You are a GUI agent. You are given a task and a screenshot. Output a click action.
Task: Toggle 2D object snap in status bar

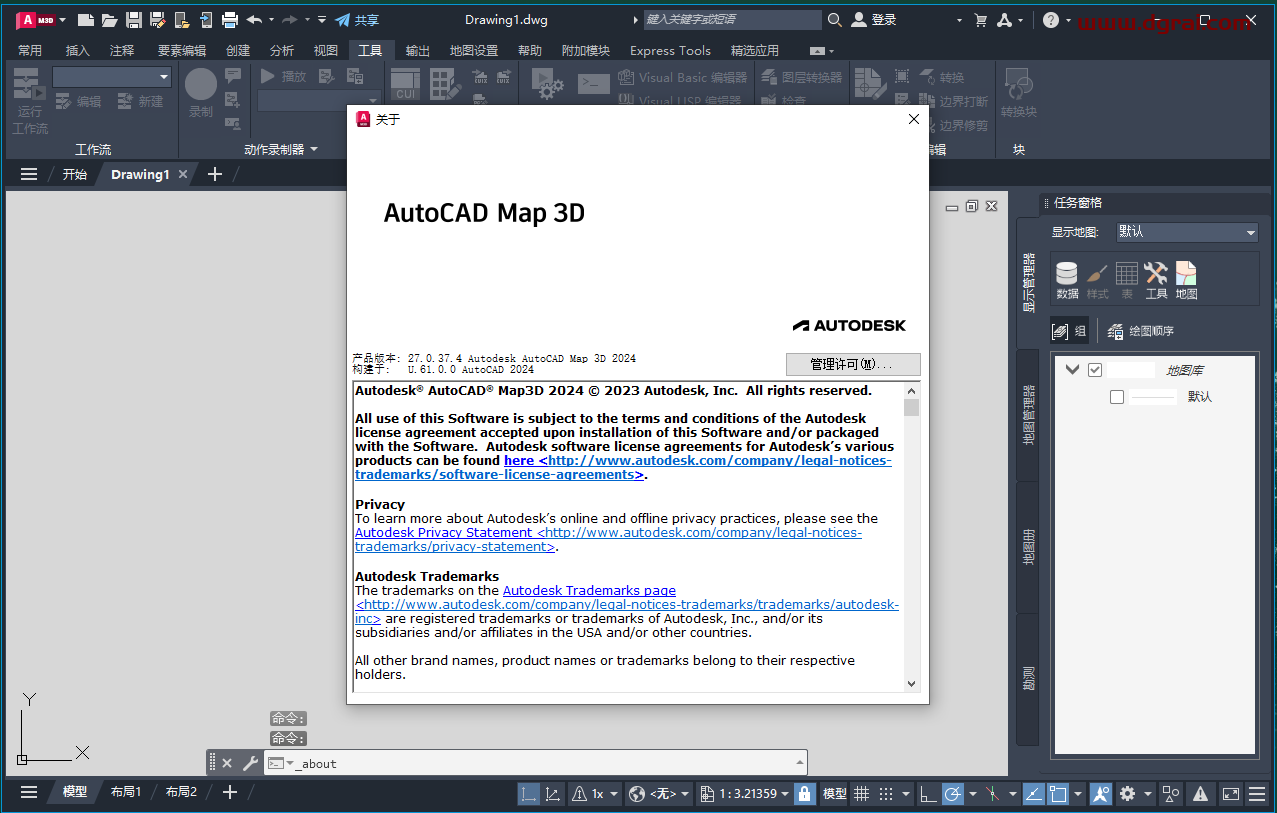tap(1058, 794)
